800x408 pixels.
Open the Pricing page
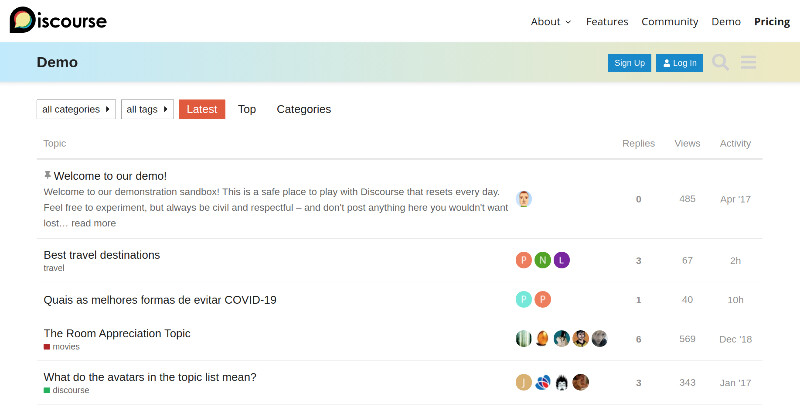pos(771,21)
